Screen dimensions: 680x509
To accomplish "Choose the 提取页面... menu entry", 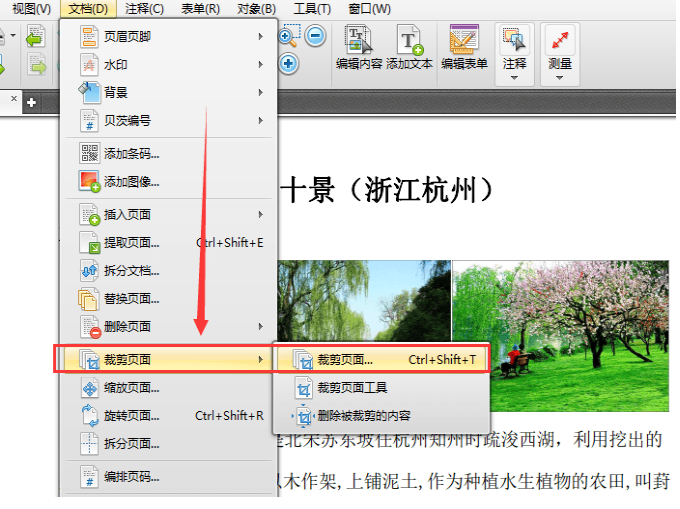I will click(x=169, y=242).
